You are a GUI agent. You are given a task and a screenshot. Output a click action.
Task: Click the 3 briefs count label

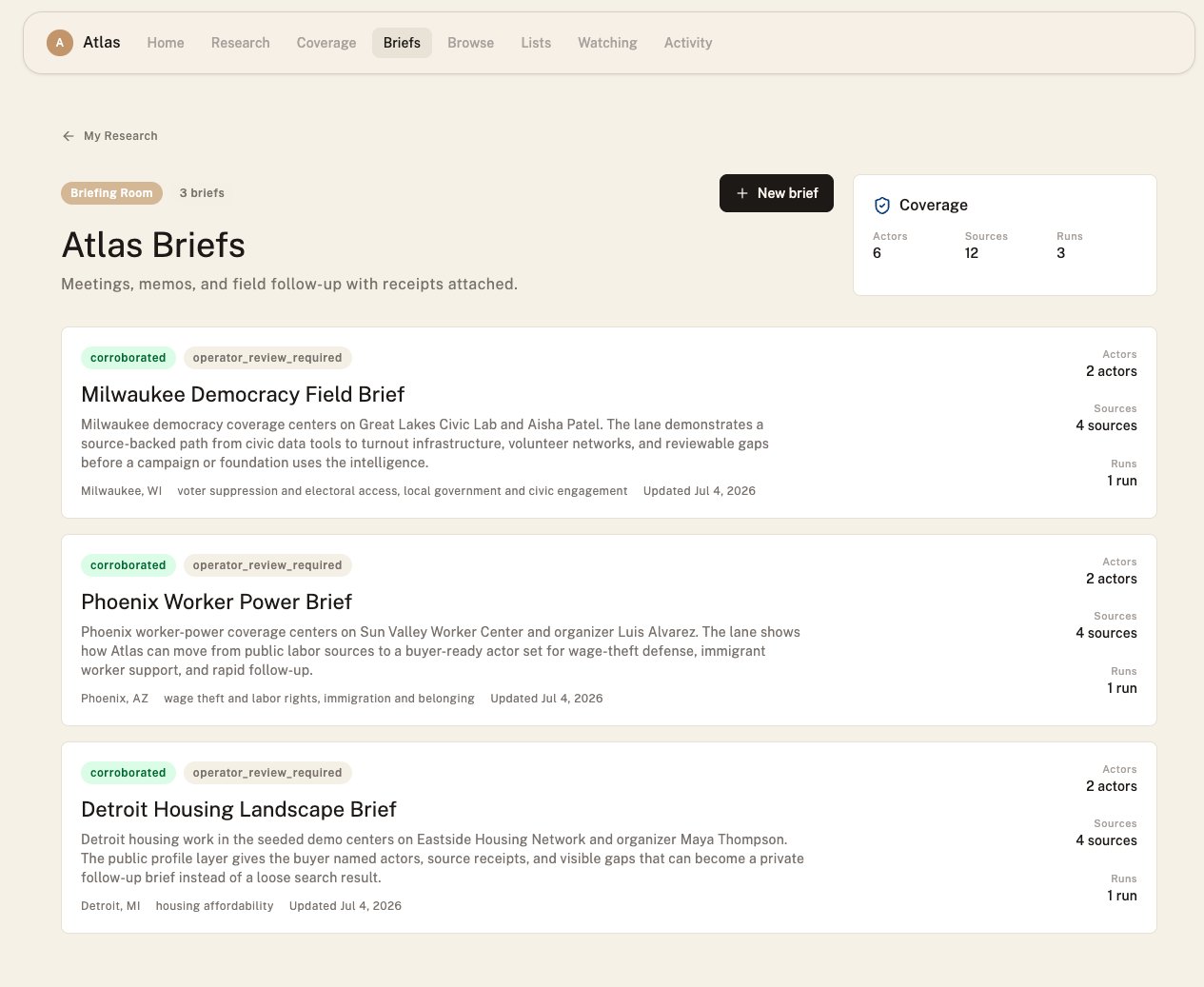202,193
